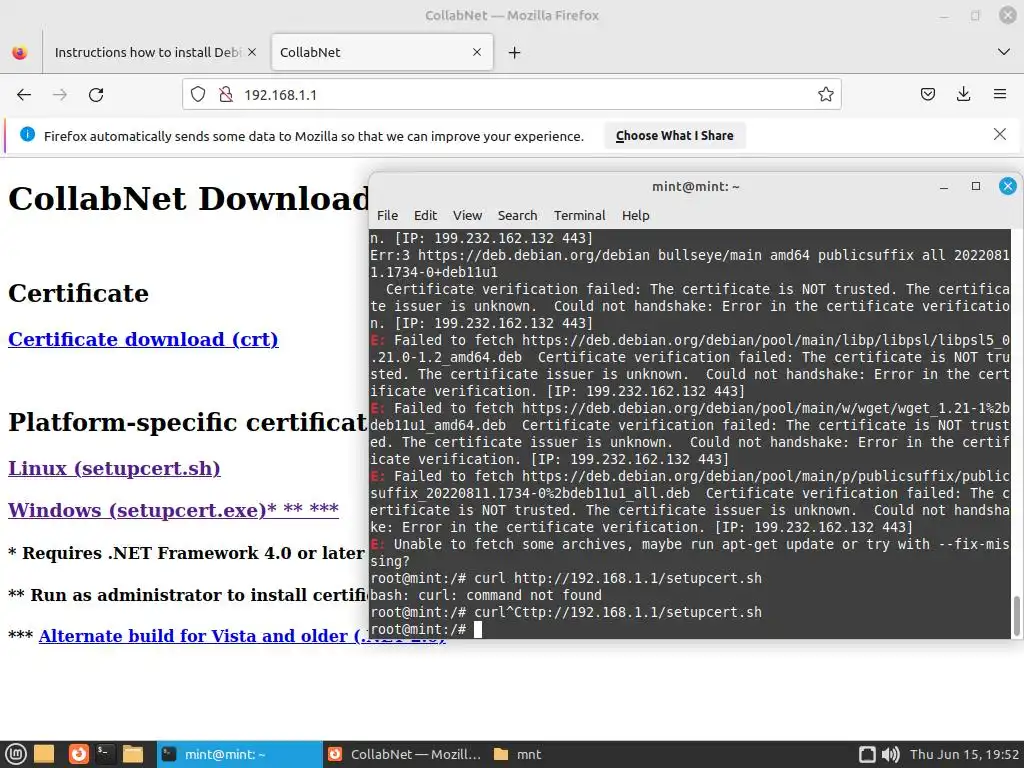Open Firefox hamburger application menu
The image size is (1024, 768).
point(999,95)
